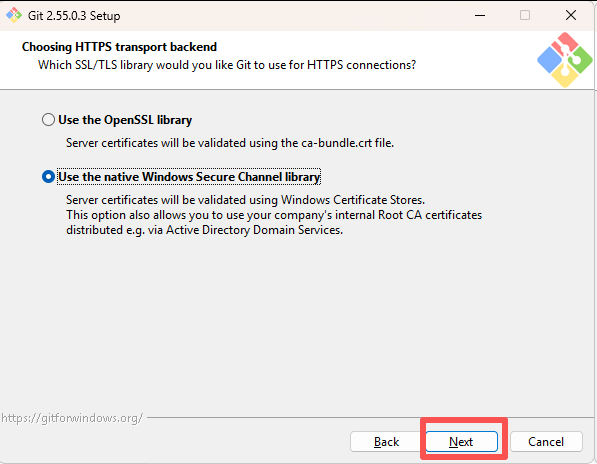This screenshot has width=597, height=464.
Task: Click the 'Which SSL/TLS library' question text
Action: point(227,65)
